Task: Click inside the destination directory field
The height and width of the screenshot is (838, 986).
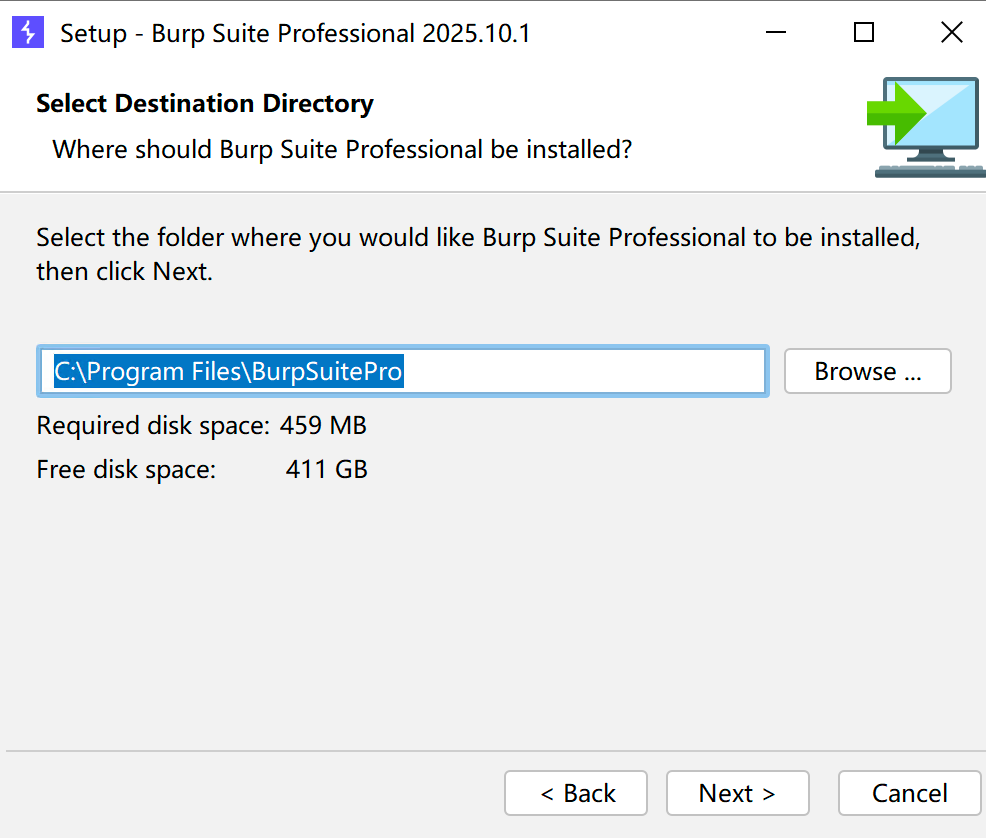Action: tap(580, 372)
